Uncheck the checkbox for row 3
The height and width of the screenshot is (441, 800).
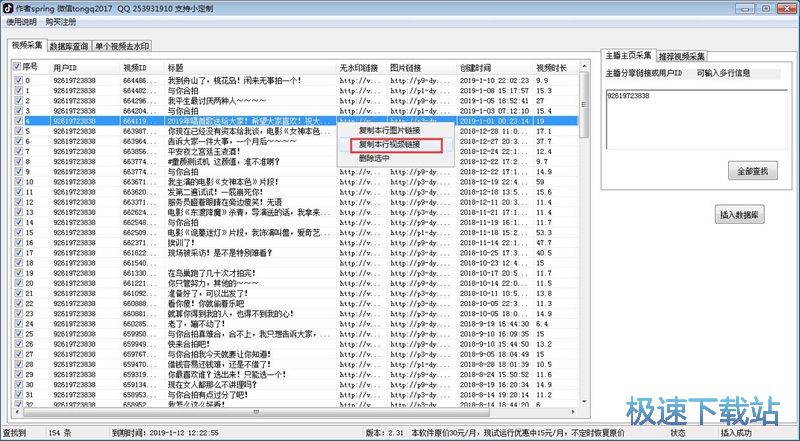[x=19, y=111]
